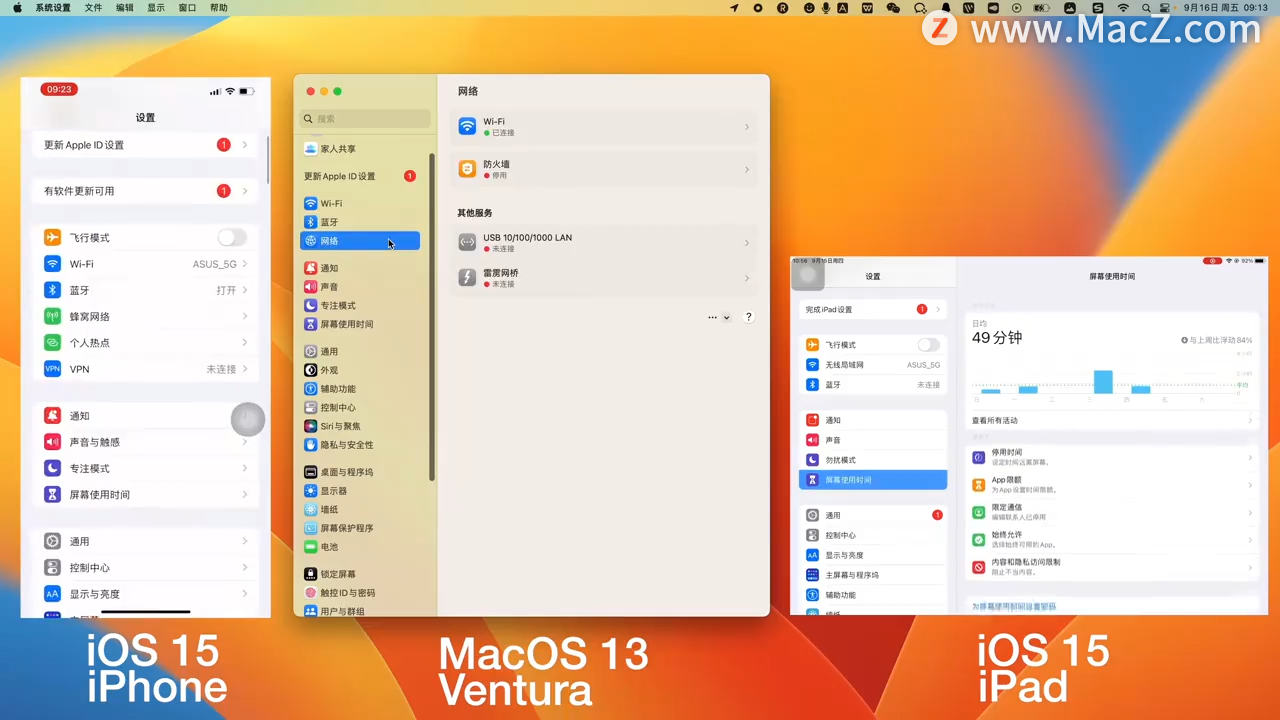Open 个人热点 on the iPhone settings
1280x720 pixels.
(x=145, y=343)
